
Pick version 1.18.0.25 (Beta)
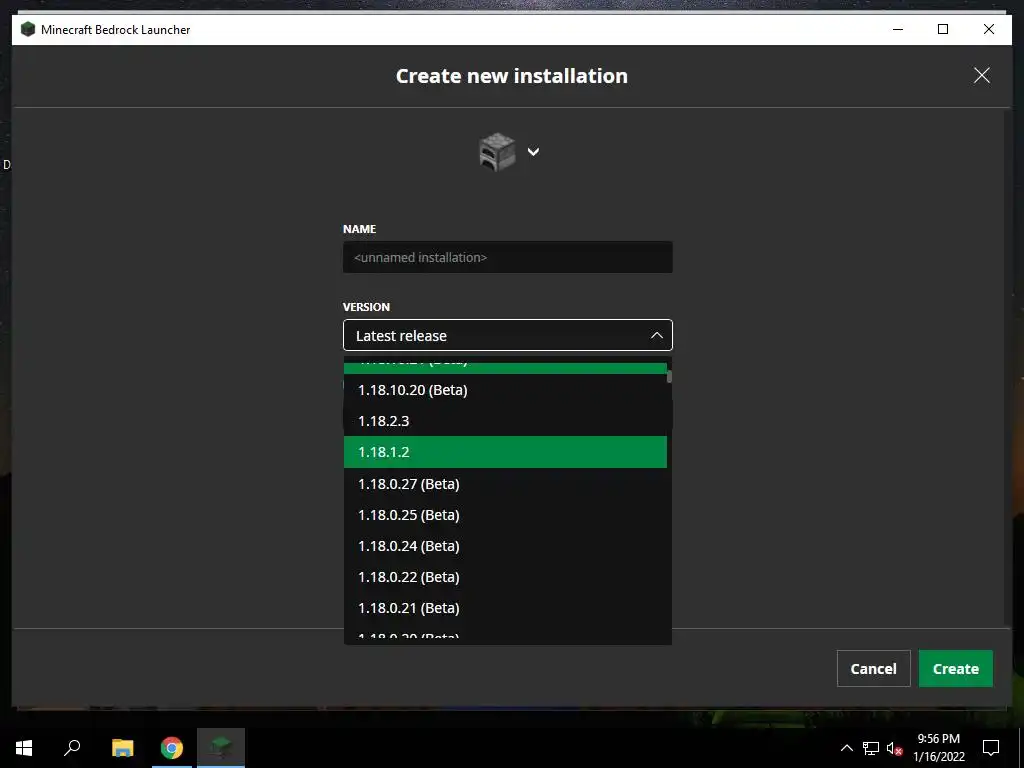[505, 515]
